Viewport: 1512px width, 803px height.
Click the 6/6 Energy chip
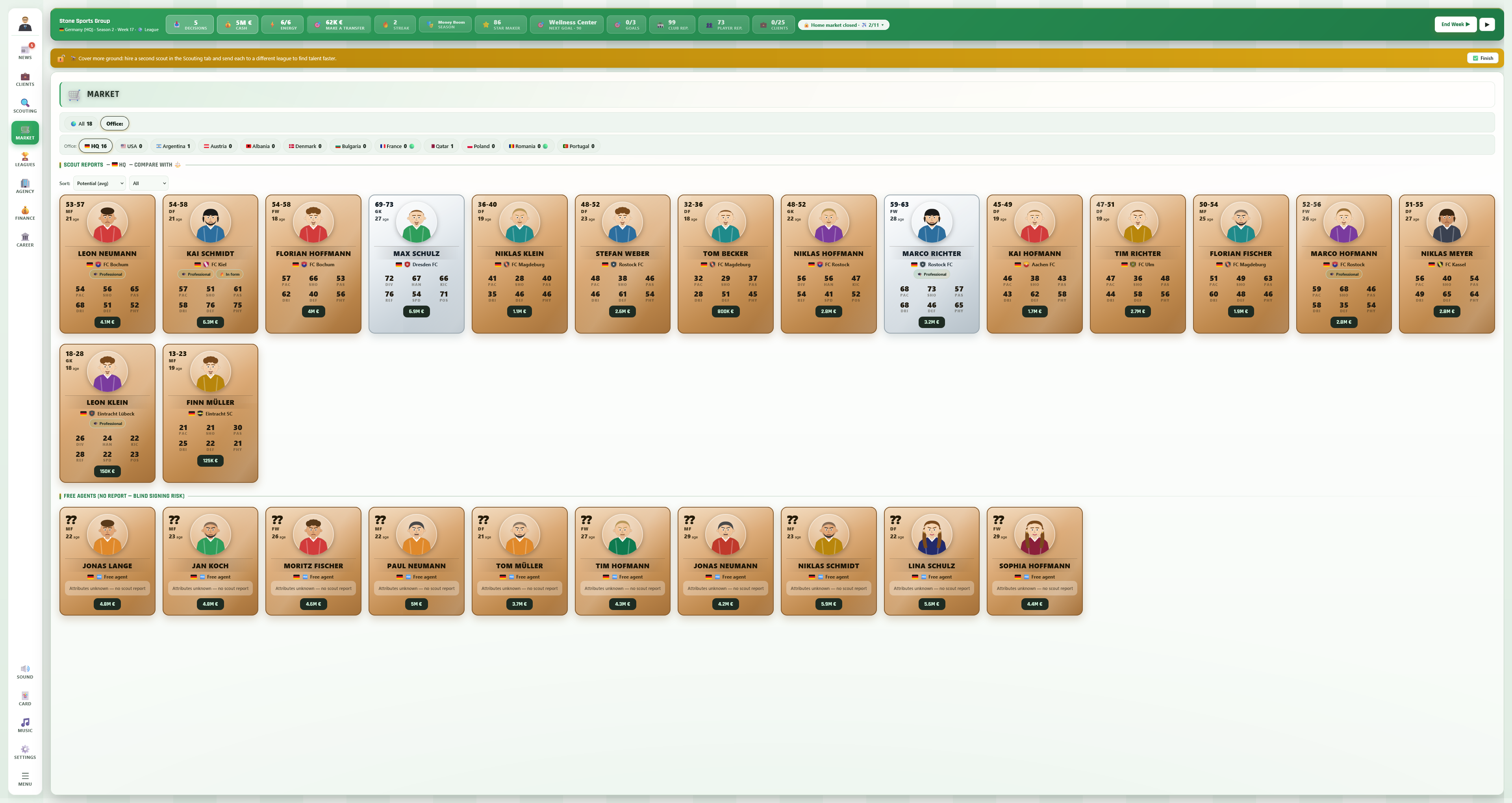click(x=282, y=25)
